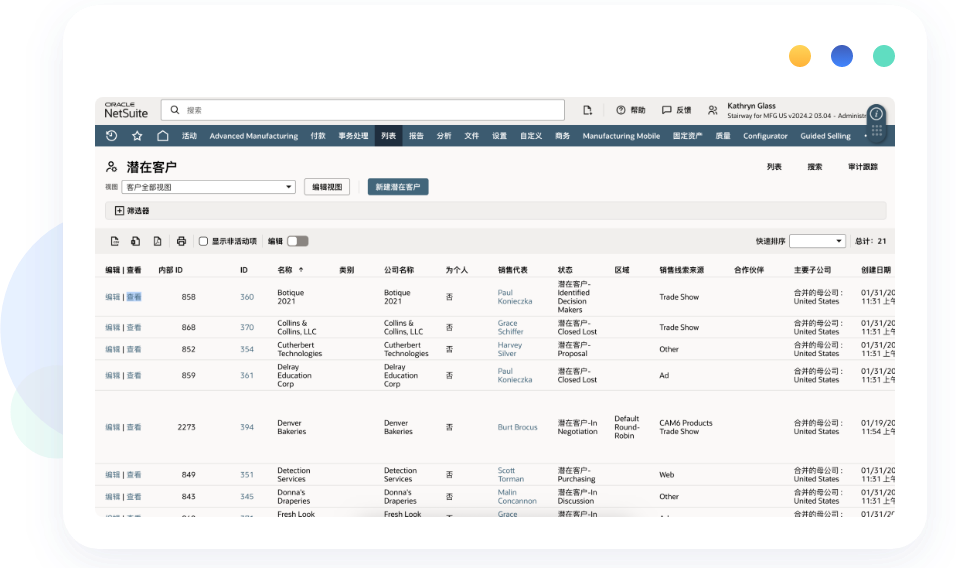Open the 客户全部视图 view dropdown
Viewport: 956px width, 568px height.
[x=208, y=187]
